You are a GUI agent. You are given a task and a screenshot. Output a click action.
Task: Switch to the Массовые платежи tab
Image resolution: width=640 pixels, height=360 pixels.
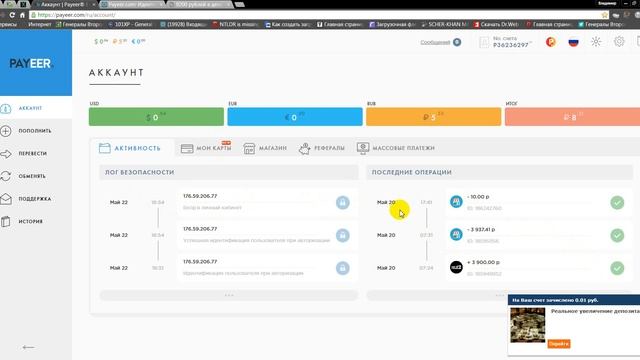coord(396,148)
